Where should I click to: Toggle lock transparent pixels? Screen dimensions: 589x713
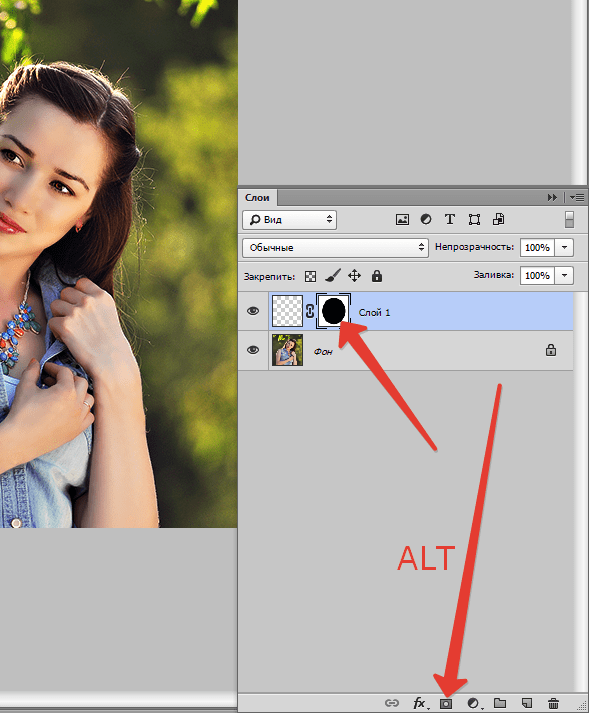click(x=310, y=276)
